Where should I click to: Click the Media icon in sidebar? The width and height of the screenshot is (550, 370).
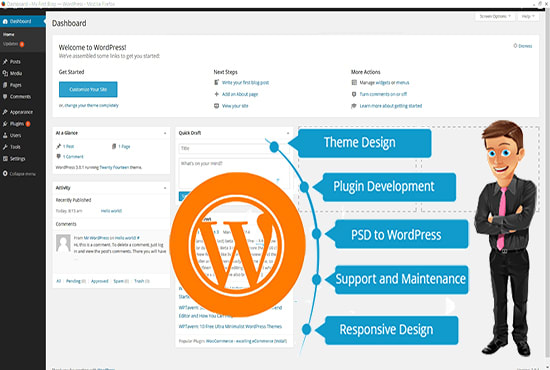5,73
